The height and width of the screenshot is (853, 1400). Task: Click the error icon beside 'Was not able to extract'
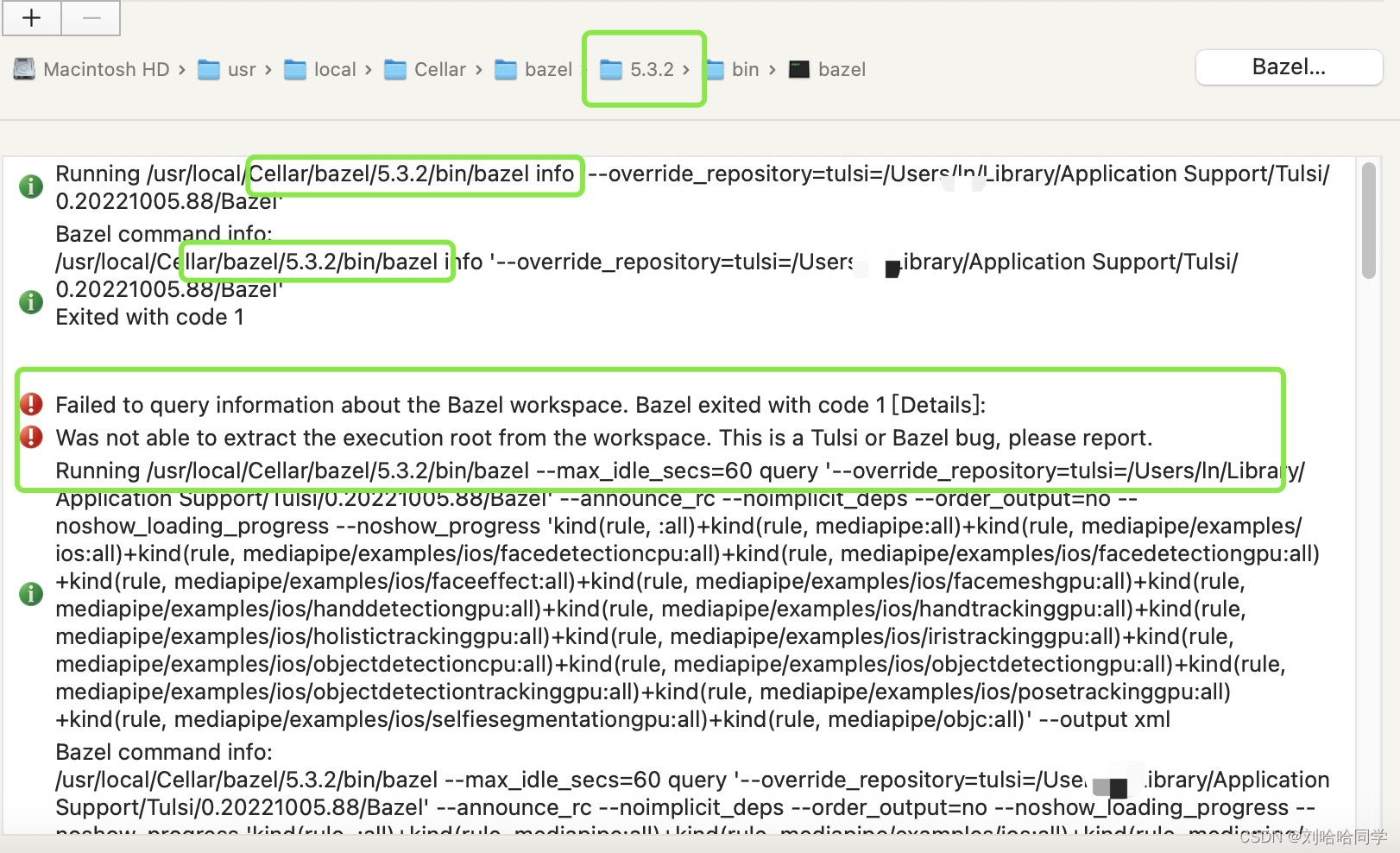pyautogui.click(x=31, y=437)
